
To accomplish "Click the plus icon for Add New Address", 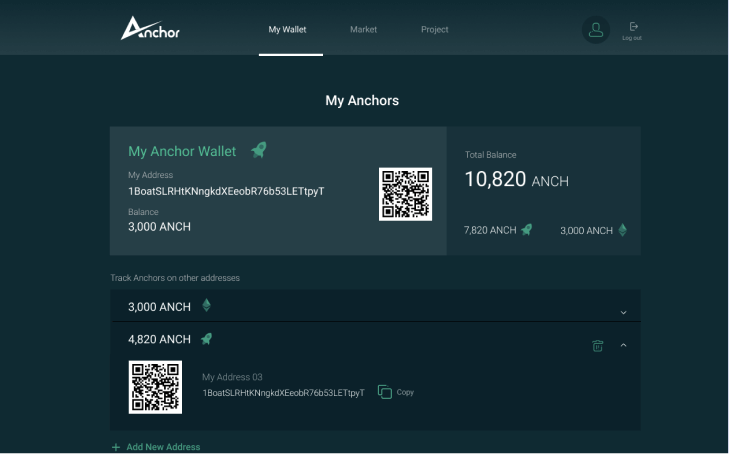I will (116, 447).
